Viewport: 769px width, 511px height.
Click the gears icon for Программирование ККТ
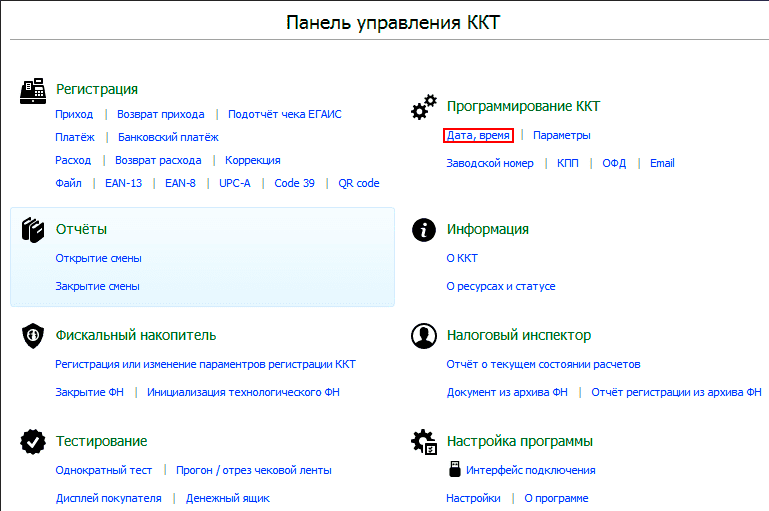[x=424, y=107]
